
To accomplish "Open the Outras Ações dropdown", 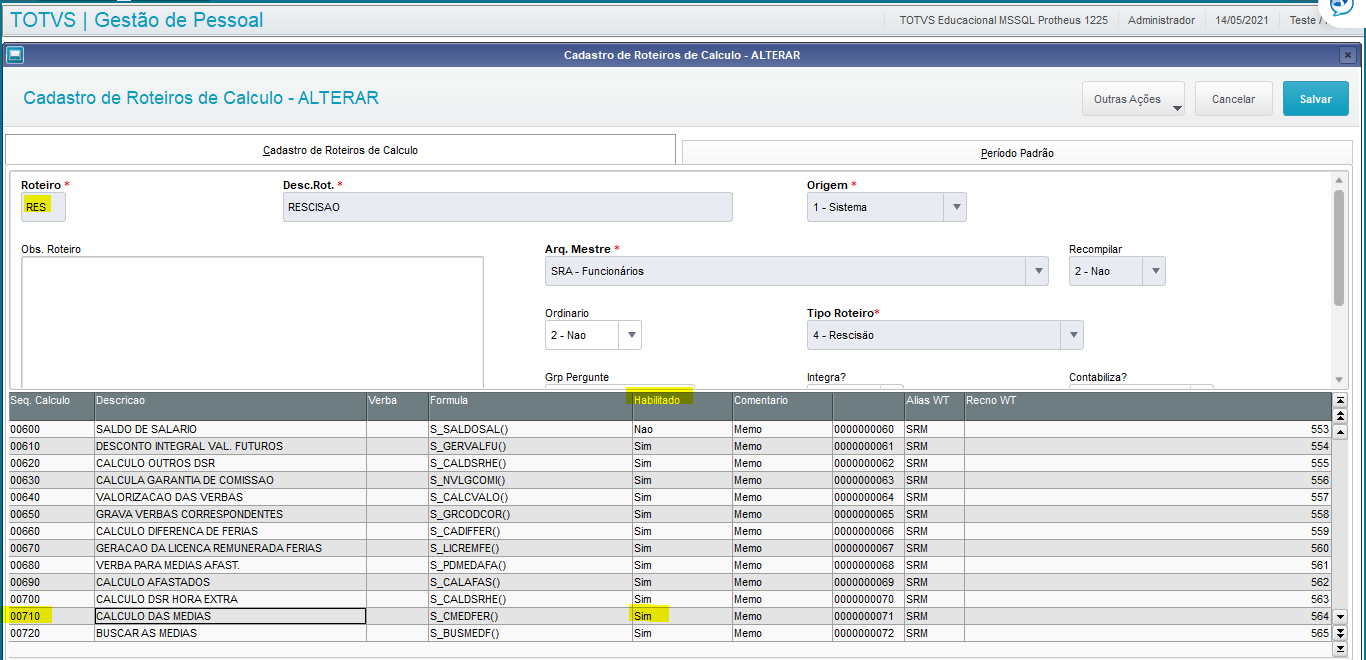I will 1133,99.
